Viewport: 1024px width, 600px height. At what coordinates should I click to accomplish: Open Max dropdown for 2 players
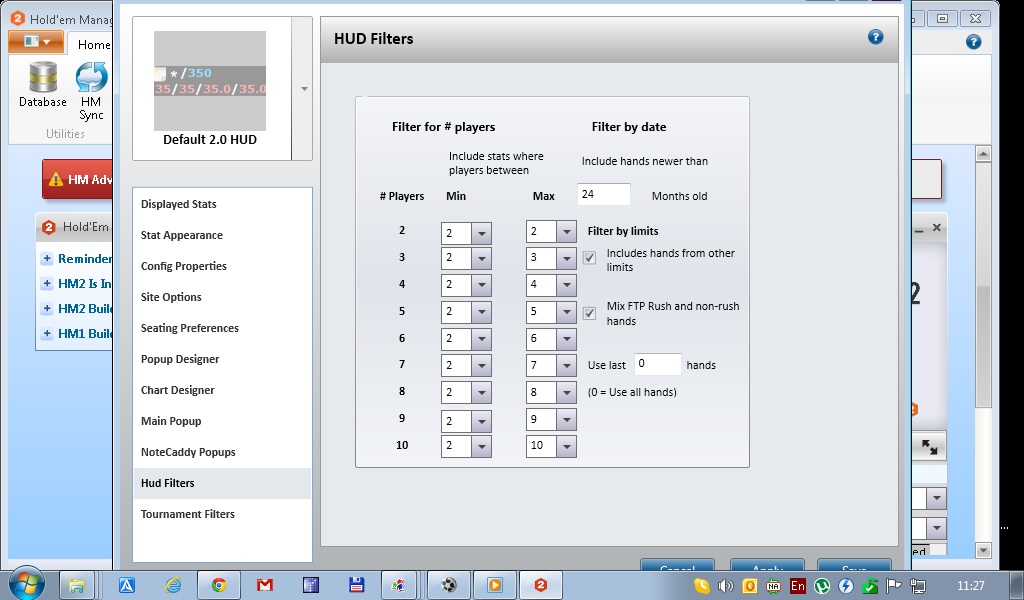[x=566, y=232]
